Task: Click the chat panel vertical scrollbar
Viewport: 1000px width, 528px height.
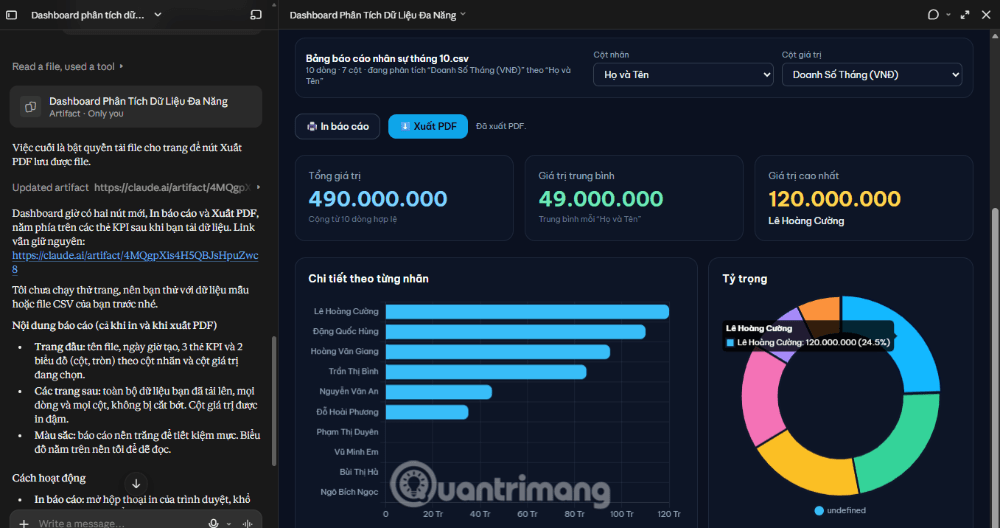Action: (274, 400)
